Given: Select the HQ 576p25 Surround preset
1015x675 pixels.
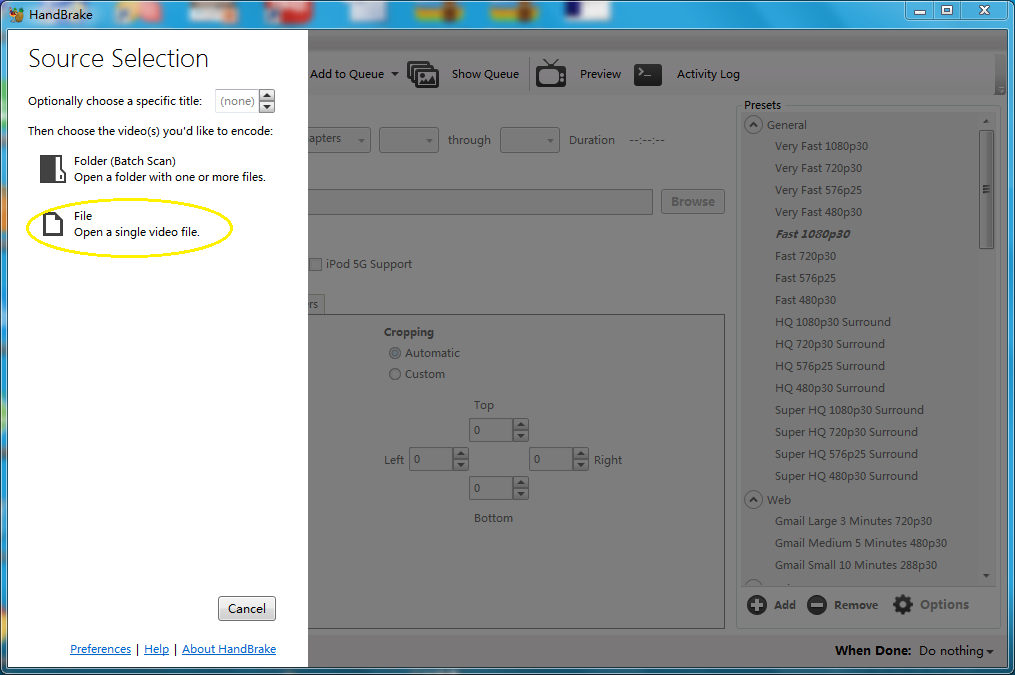Looking at the screenshot, I should [x=830, y=366].
